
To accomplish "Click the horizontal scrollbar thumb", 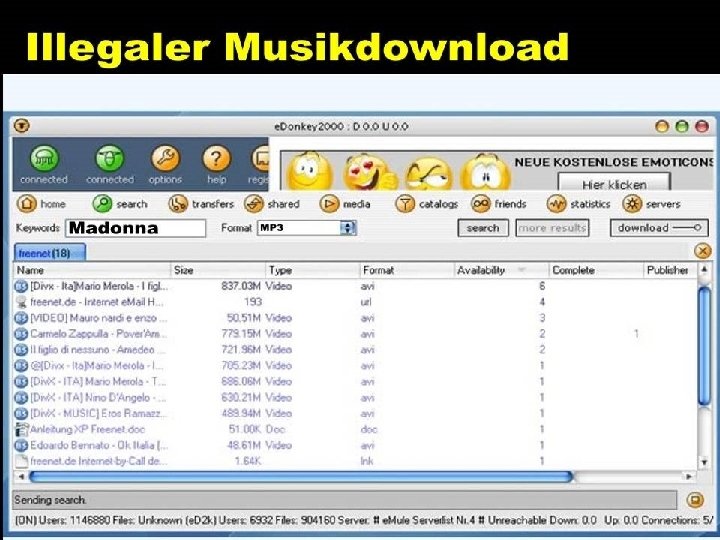I will 301,477.
